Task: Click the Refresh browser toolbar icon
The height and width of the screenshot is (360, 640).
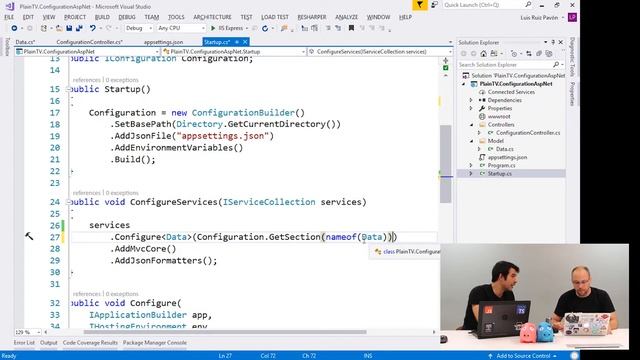Action: click(265, 28)
